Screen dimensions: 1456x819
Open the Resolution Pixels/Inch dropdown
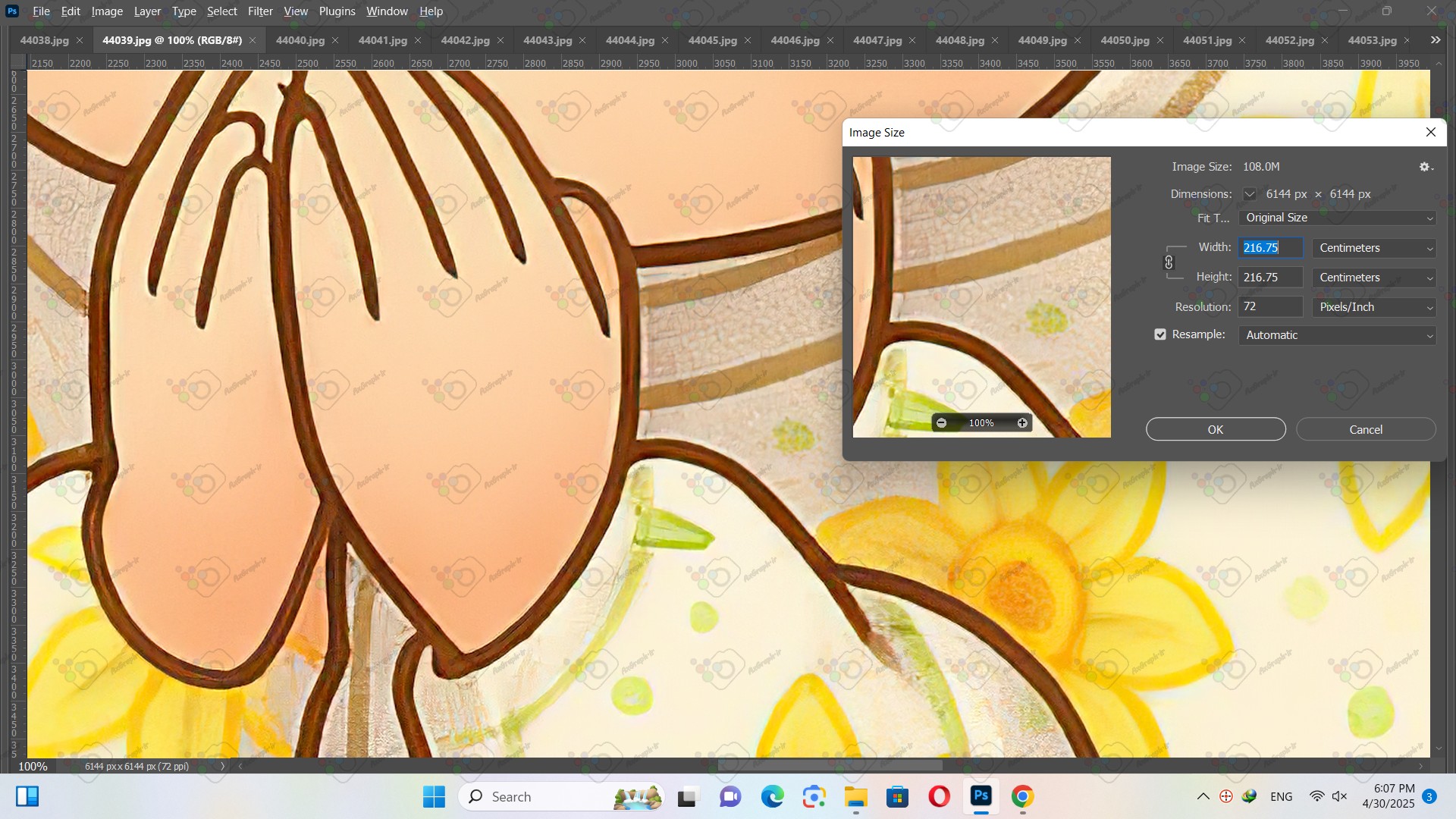[x=1374, y=307]
